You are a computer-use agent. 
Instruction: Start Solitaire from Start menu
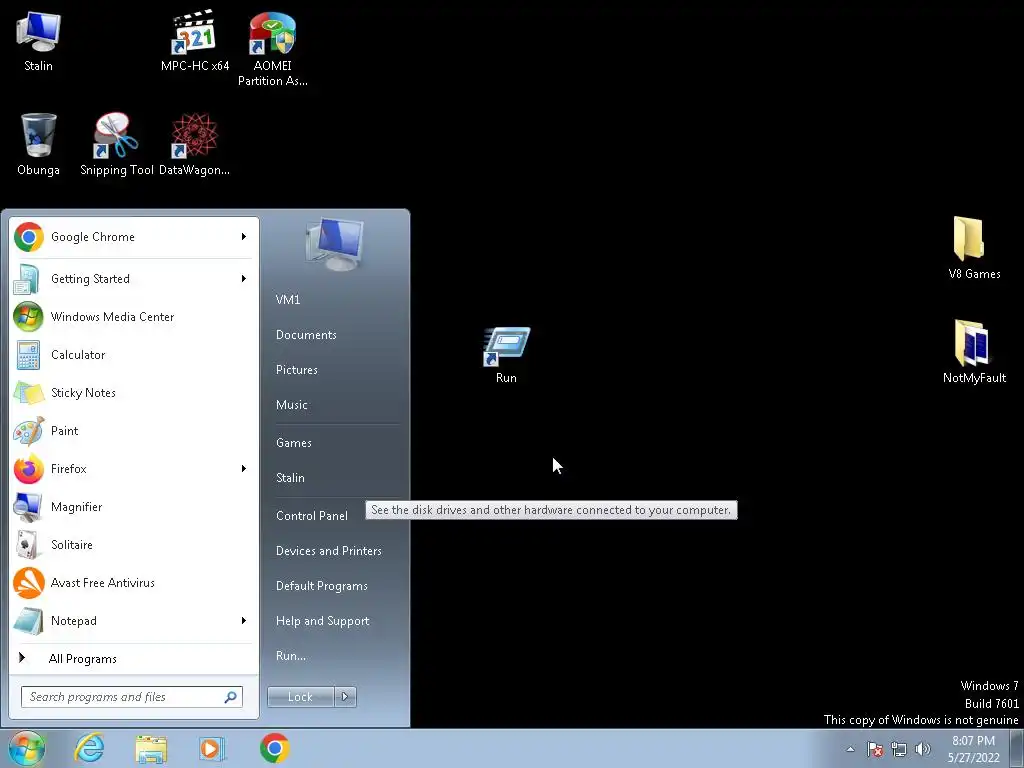point(134,545)
